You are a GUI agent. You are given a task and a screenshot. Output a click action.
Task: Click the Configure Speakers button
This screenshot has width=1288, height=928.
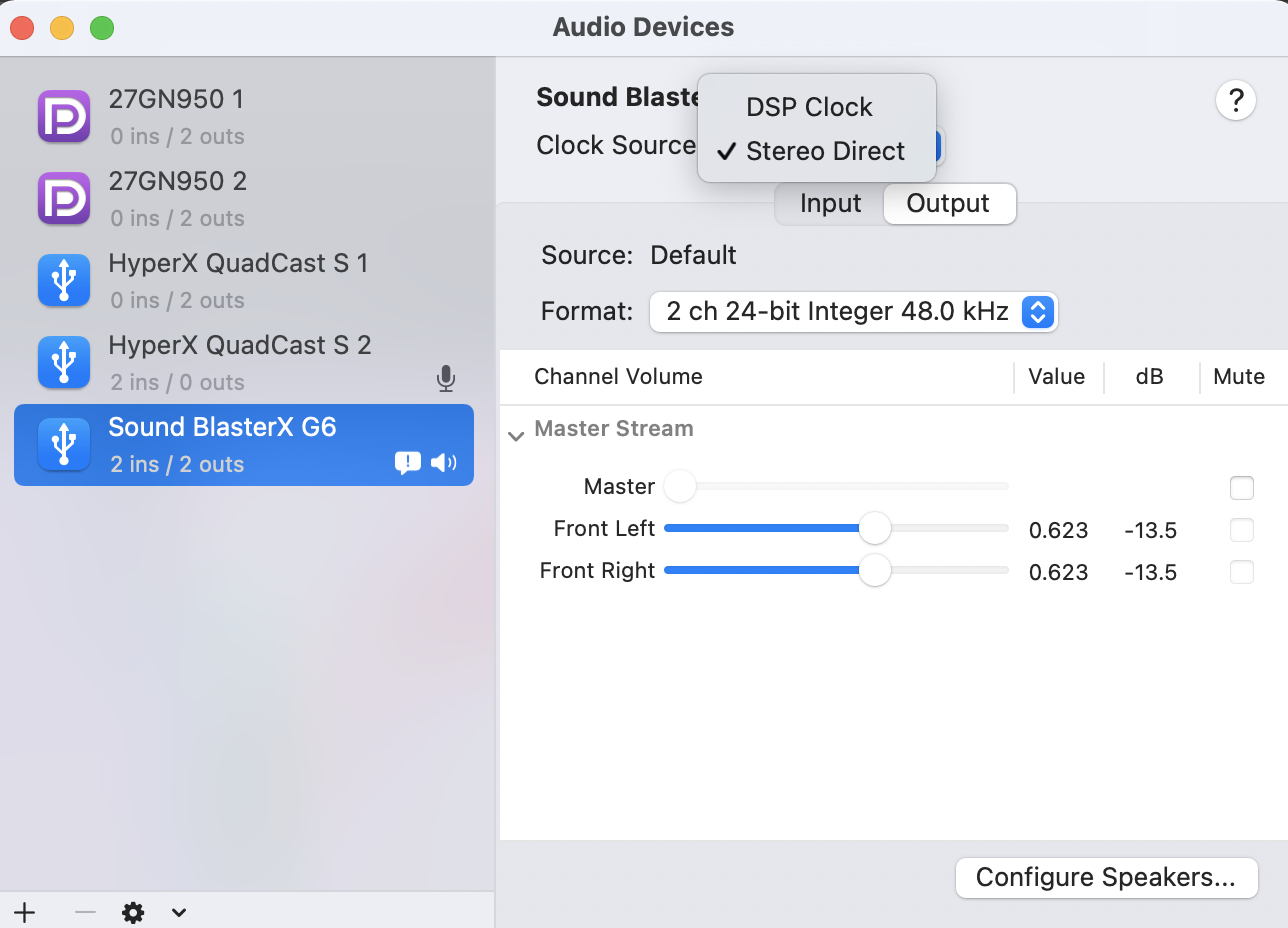[x=1105, y=878]
